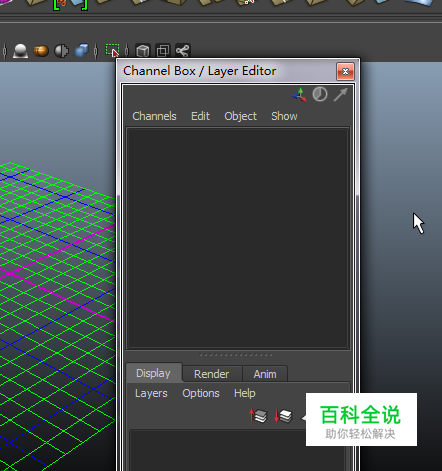Image resolution: width=442 pixels, height=471 pixels.
Task: Click the connected nodes share icon
Action: tap(183, 51)
